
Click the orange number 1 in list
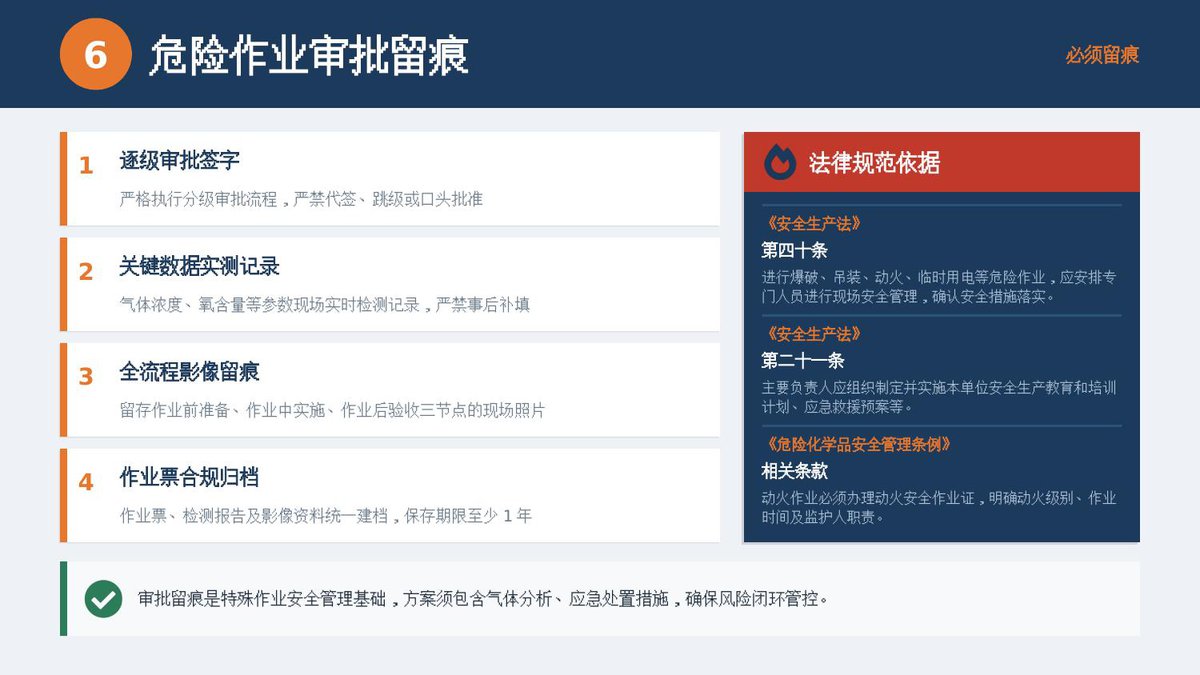(x=86, y=166)
